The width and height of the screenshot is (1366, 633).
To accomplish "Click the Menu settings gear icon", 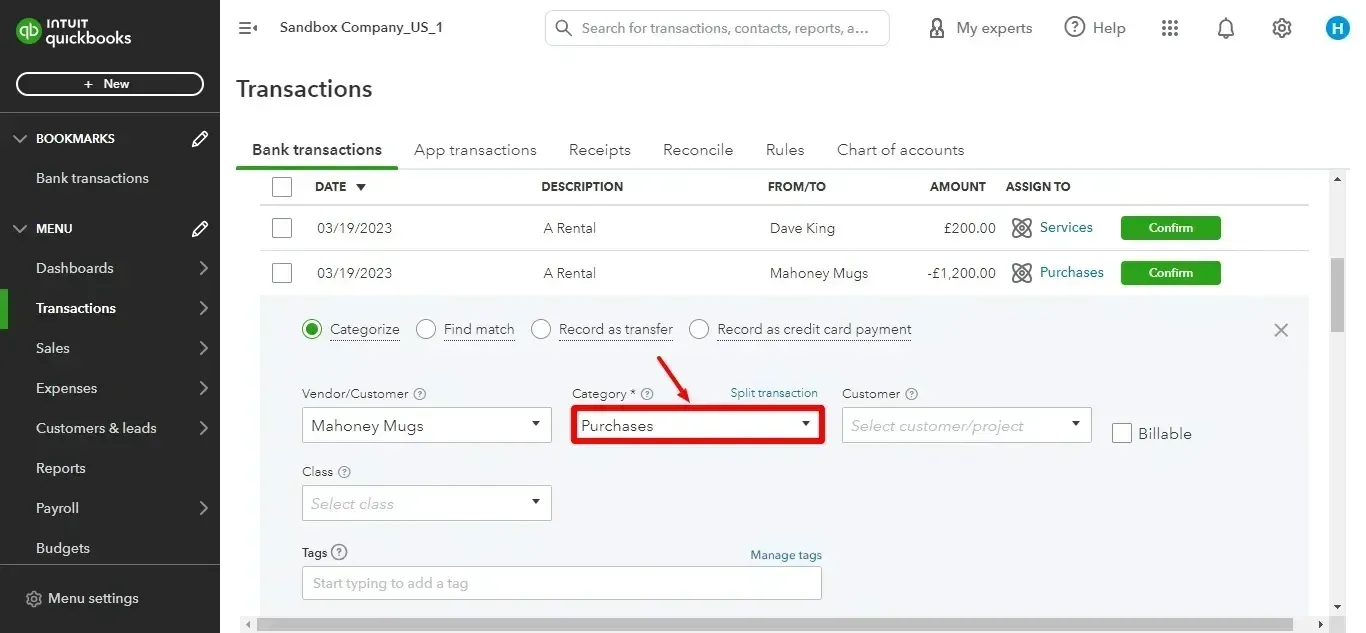I will [34, 599].
